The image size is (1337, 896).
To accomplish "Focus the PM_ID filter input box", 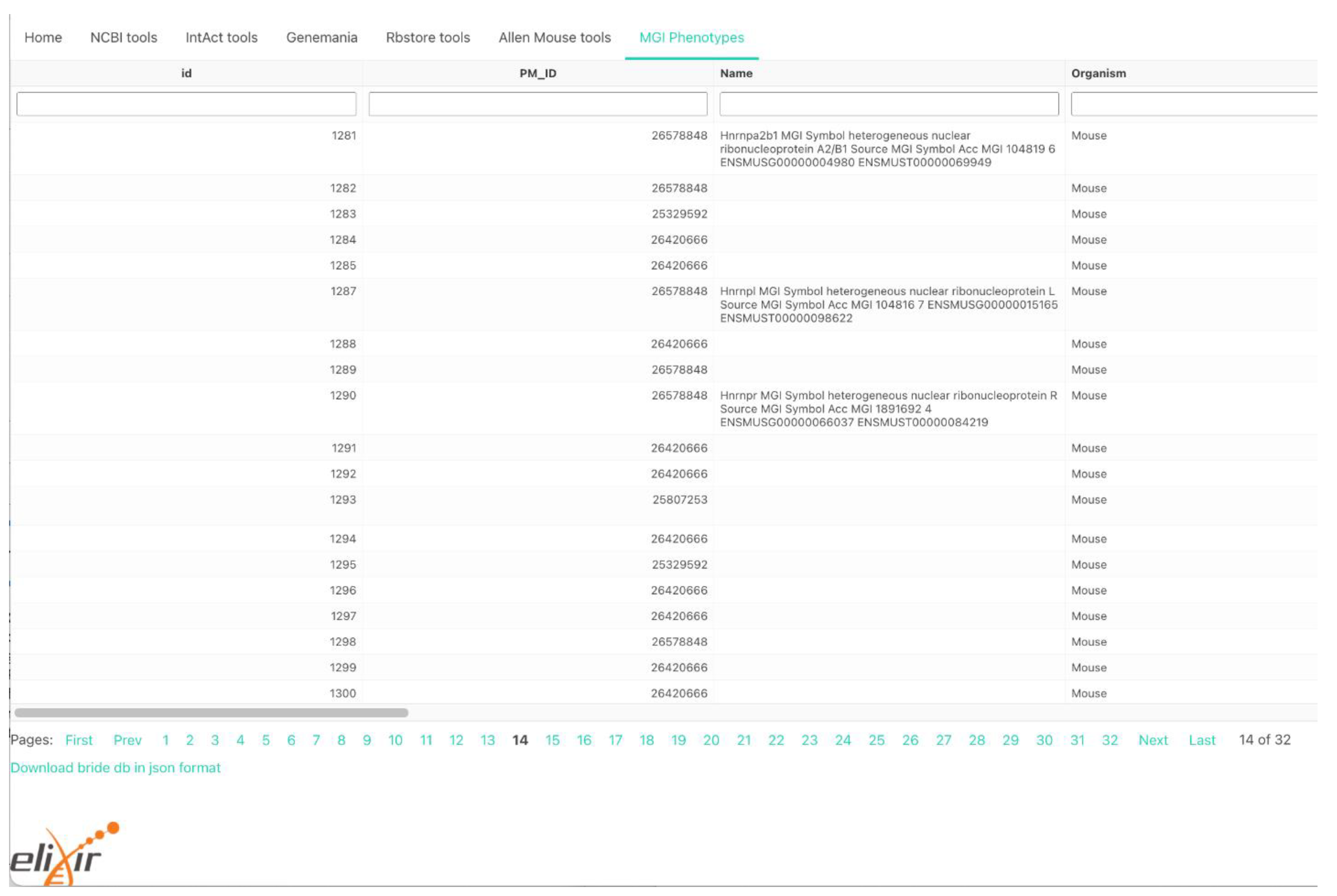I will pos(537,104).
